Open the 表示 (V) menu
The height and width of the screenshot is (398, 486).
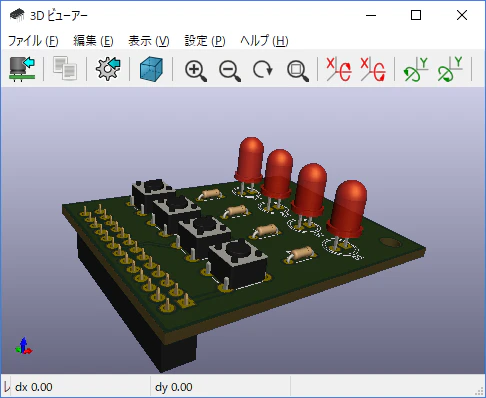[x=149, y=41]
